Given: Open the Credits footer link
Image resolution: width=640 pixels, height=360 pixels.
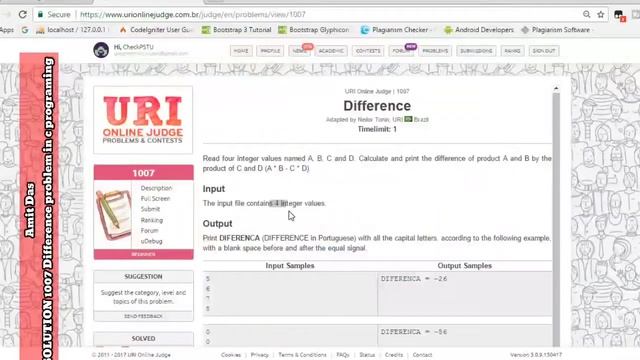Looking at the screenshot, I should [x=393, y=355].
